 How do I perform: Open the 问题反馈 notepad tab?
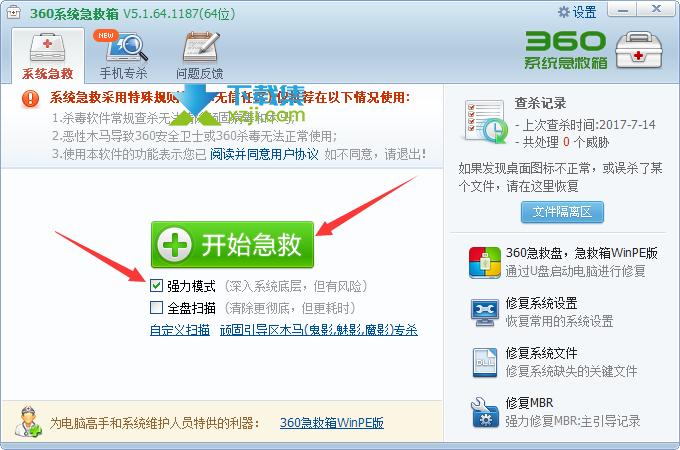click(199, 55)
